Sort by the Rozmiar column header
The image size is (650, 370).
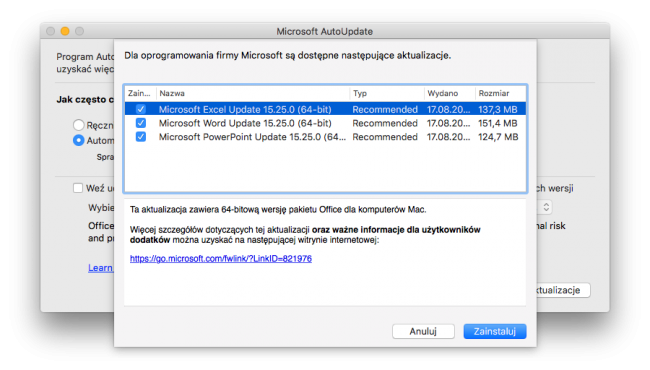click(x=501, y=93)
